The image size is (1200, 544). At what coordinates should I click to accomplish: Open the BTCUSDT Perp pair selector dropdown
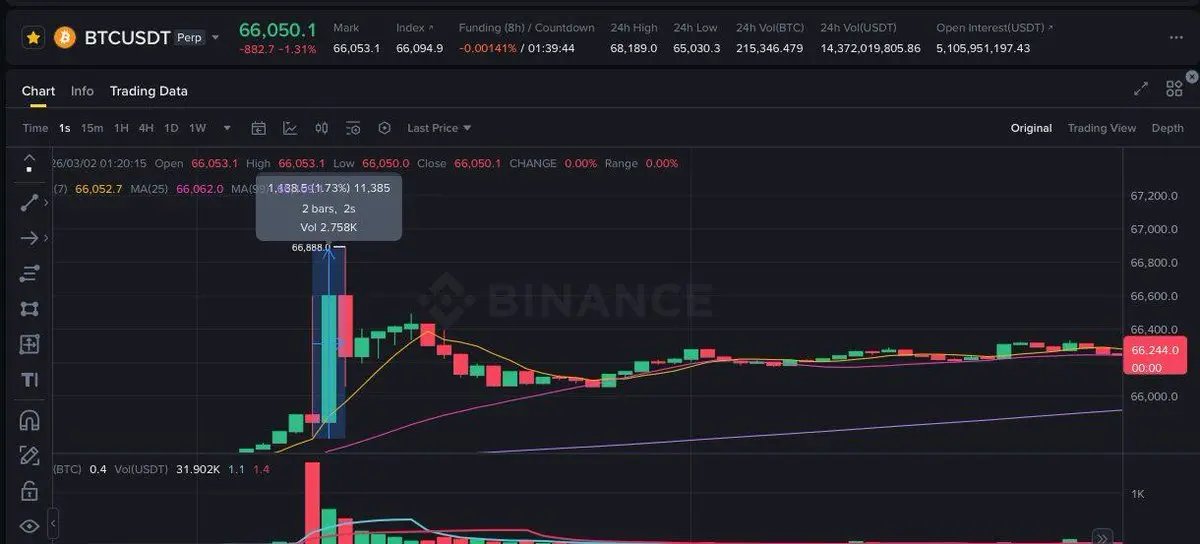[x=215, y=38]
